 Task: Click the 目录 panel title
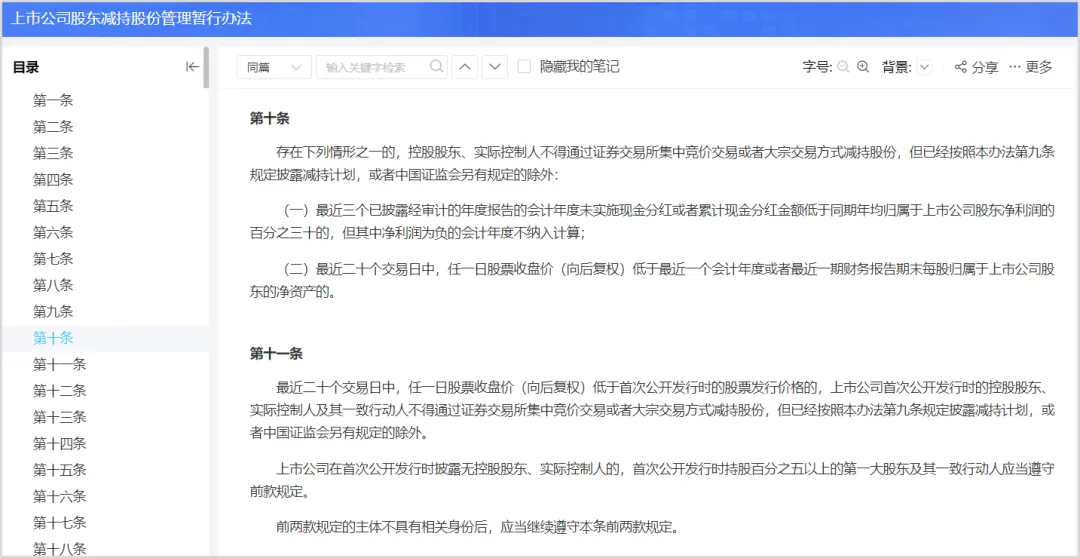(26, 67)
